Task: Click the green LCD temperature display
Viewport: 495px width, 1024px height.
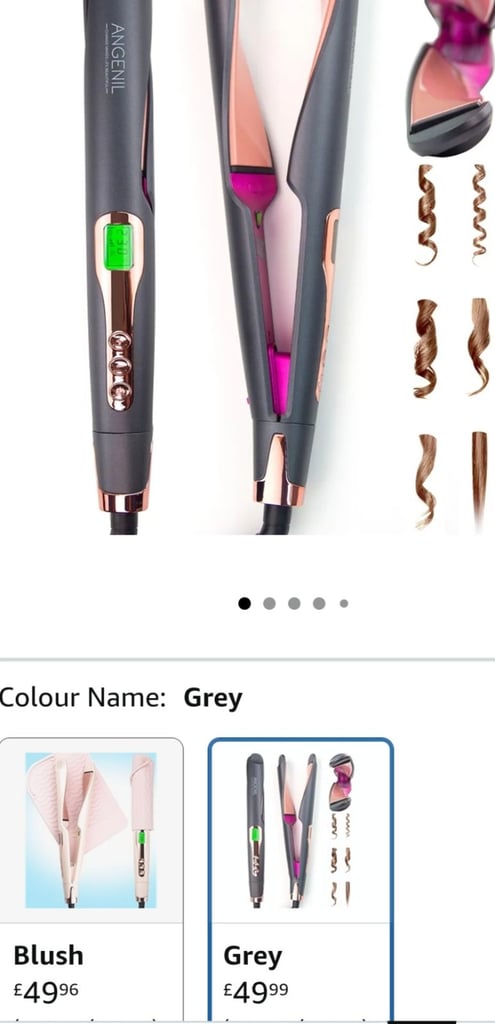Action: [x=120, y=247]
